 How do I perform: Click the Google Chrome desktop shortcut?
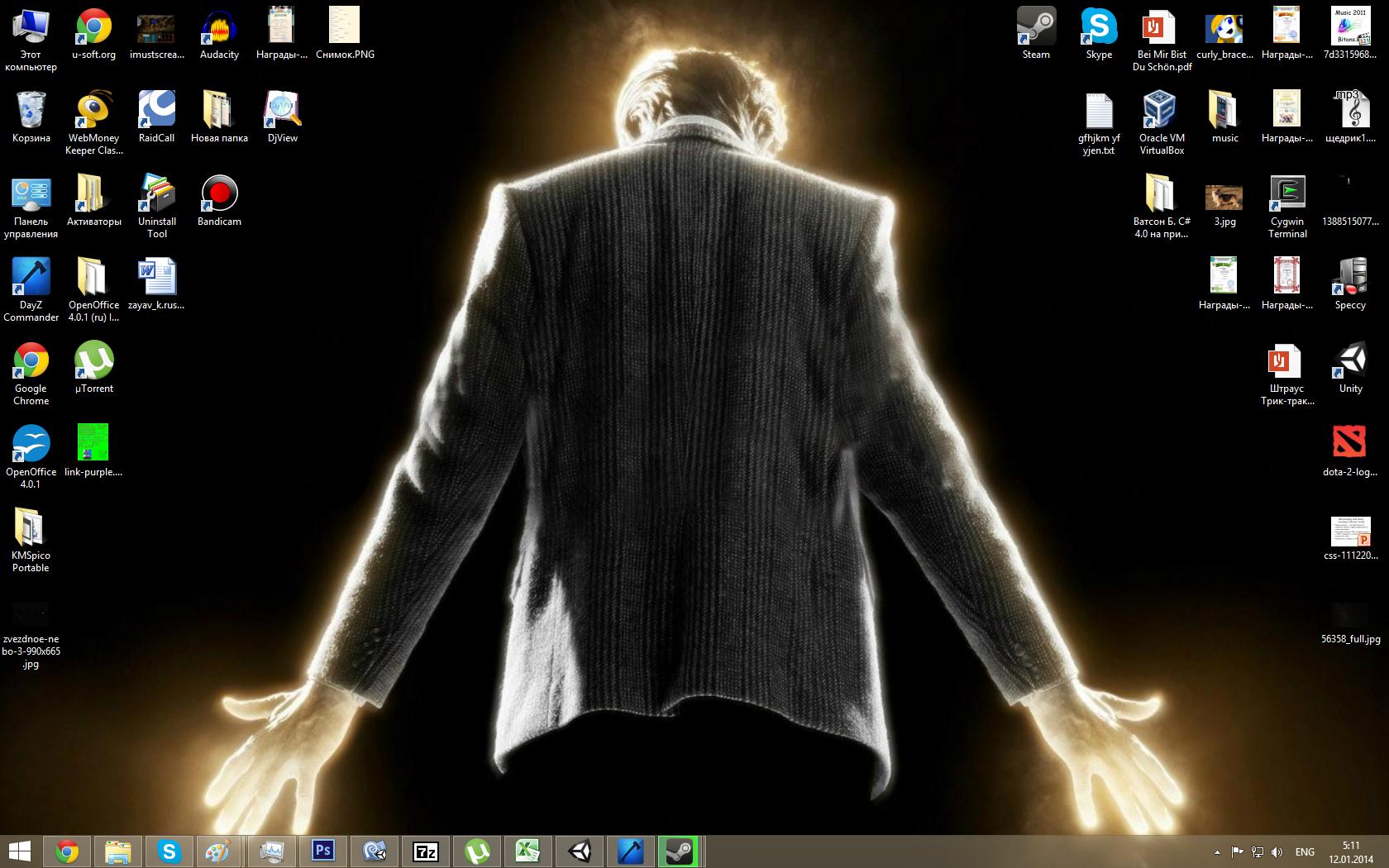coord(31,373)
